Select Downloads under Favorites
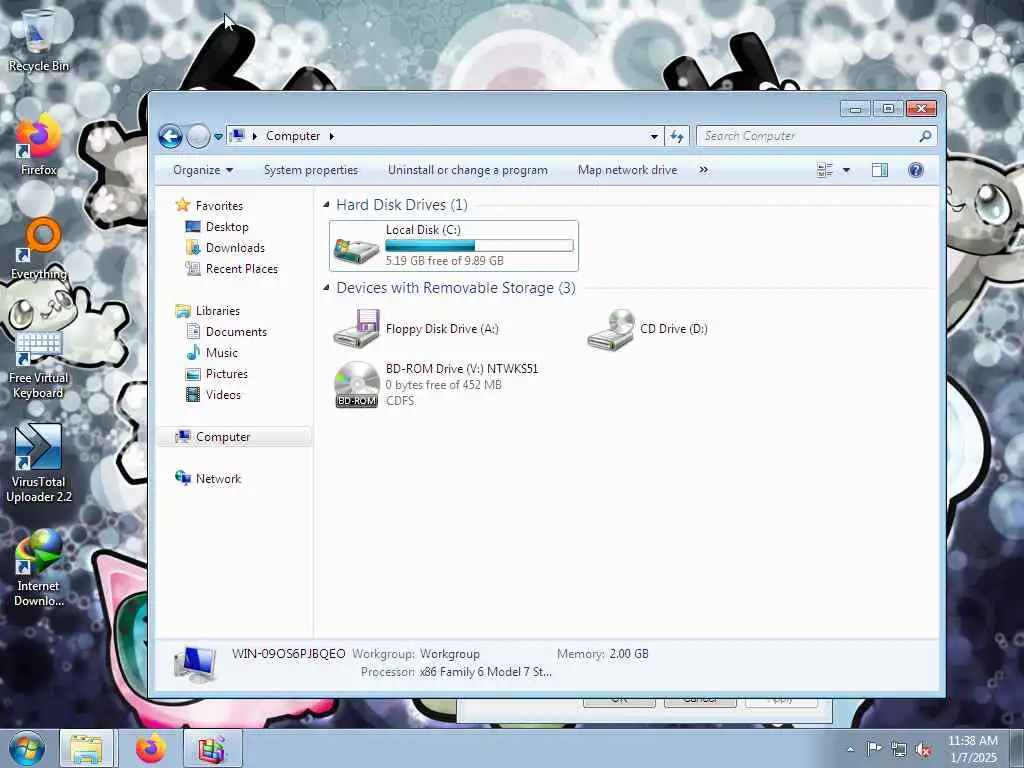The width and height of the screenshot is (1024, 768). pos(225,248)
